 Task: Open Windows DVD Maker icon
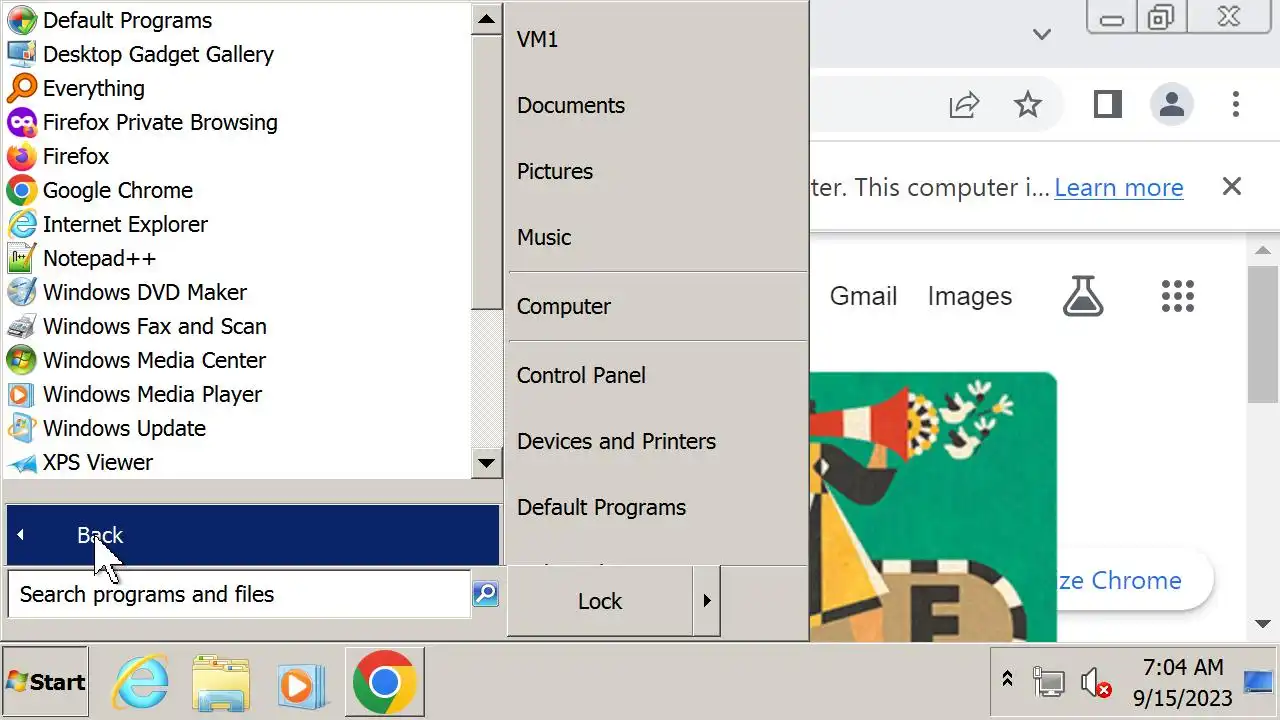(22, 292)
